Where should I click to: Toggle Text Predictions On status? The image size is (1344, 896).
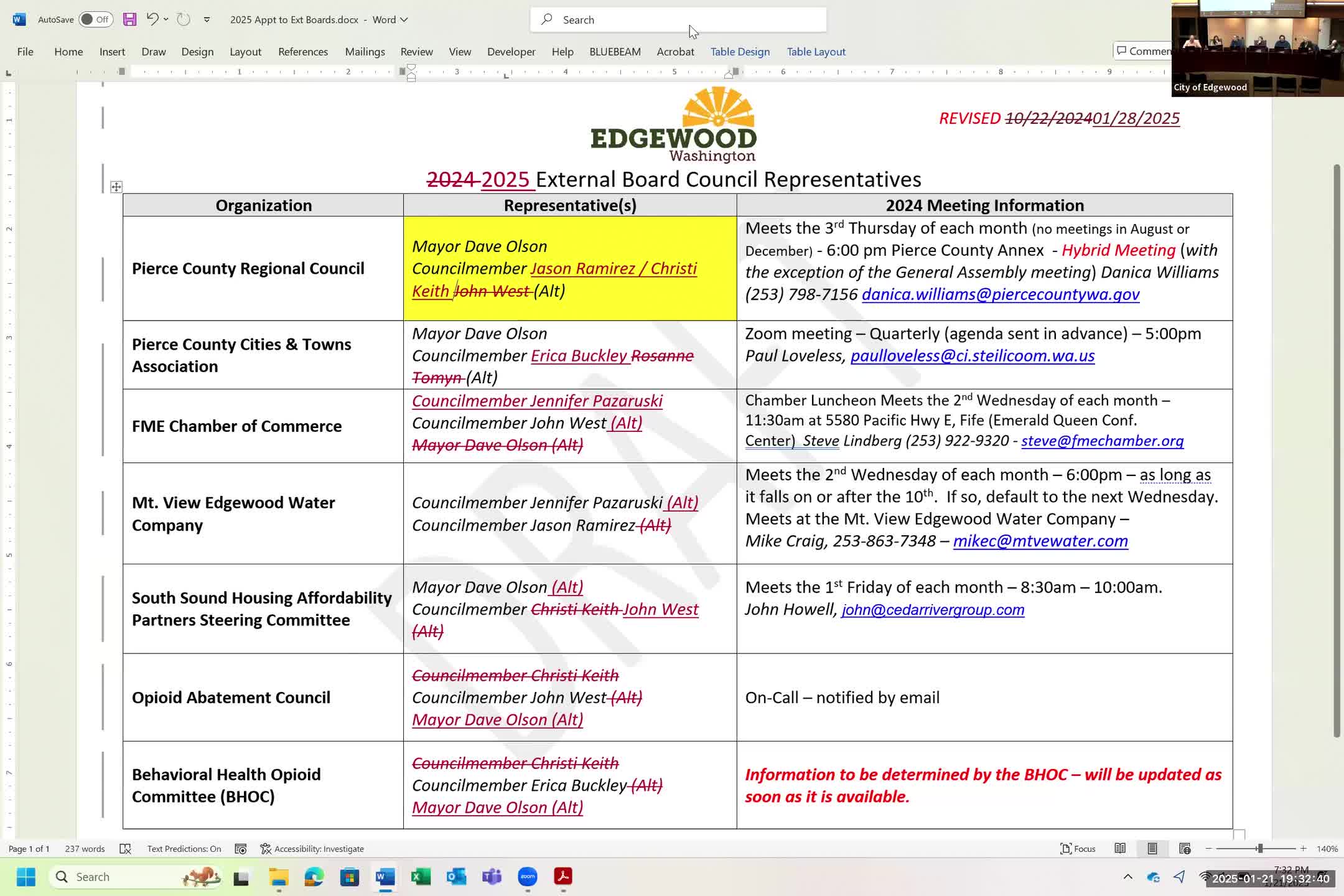(x=184, y=849)
